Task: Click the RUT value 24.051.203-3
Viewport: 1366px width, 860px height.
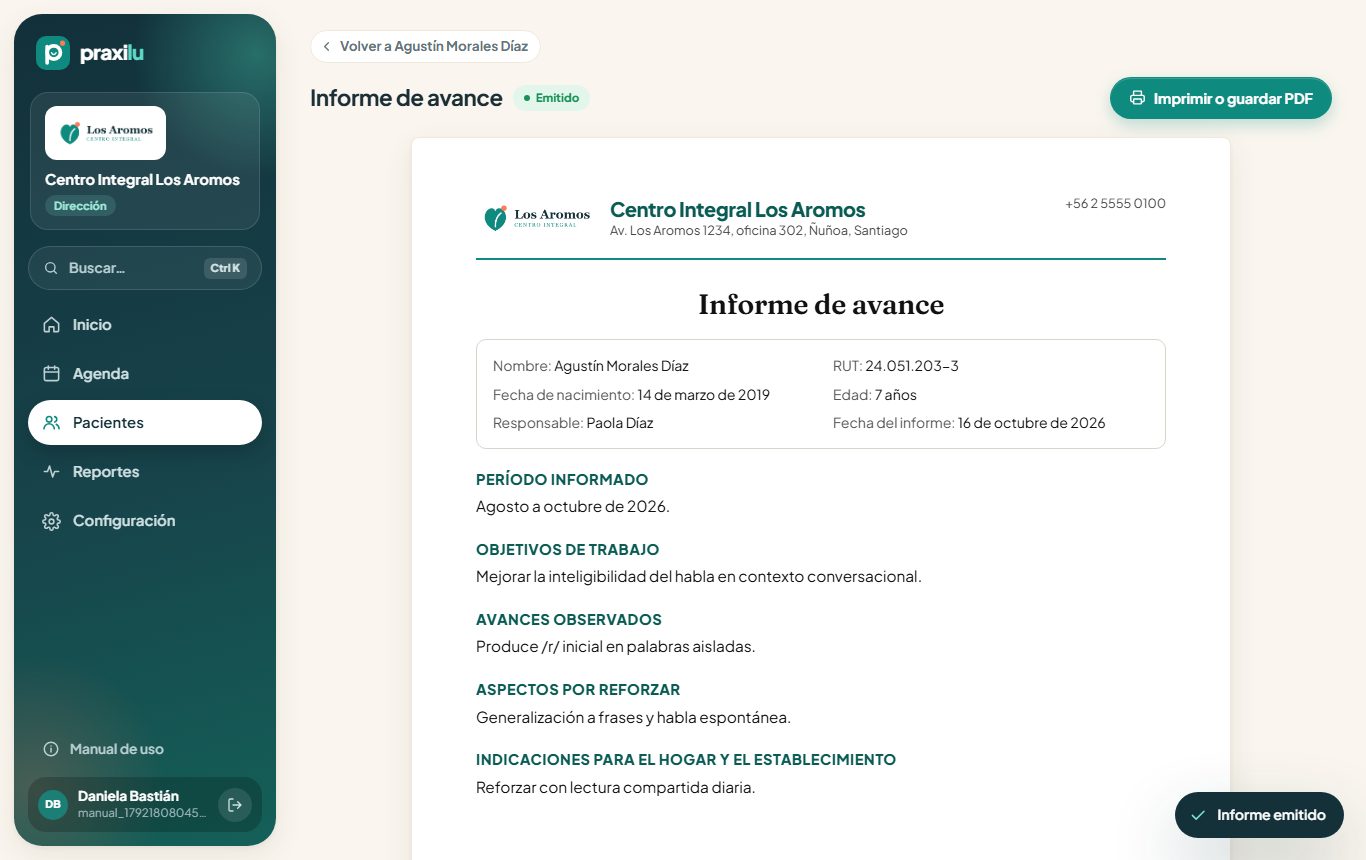Action: [x=912, y=366]
